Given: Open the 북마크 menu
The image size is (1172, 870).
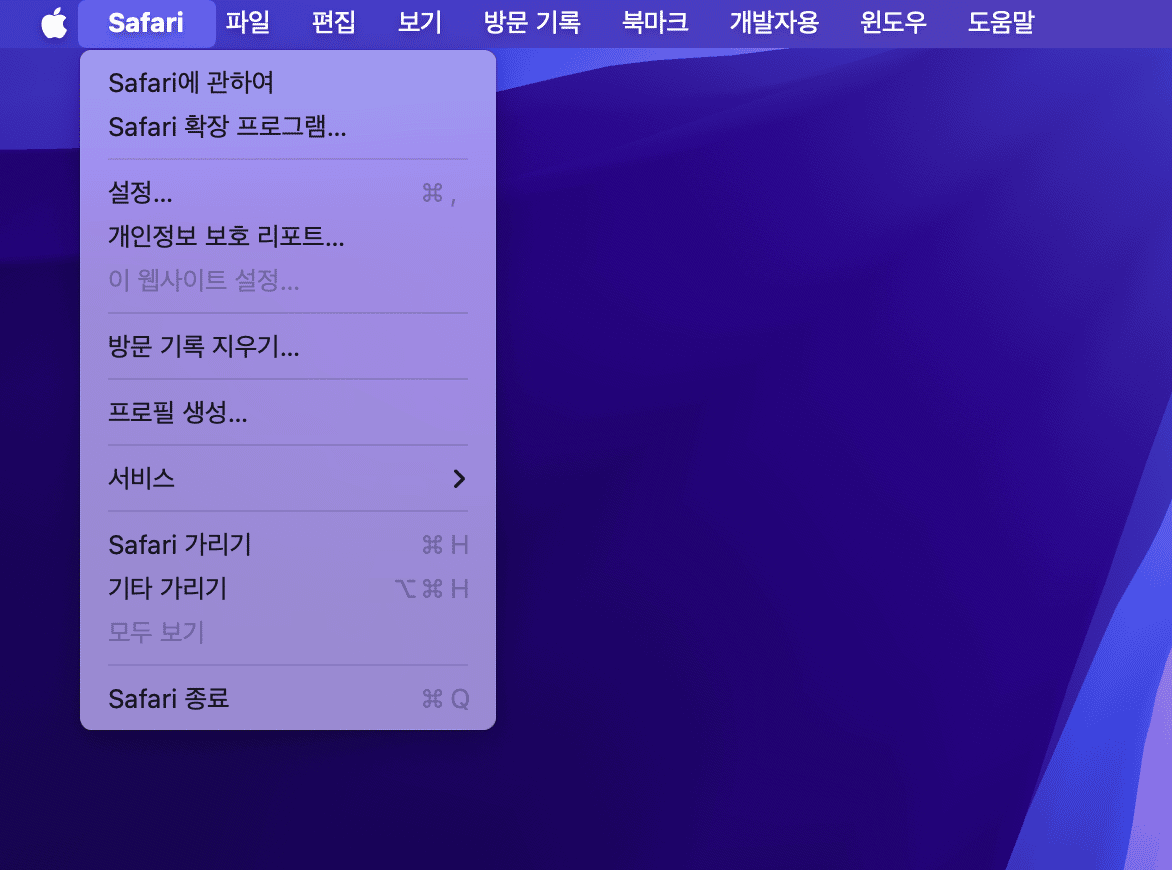Looking at the screenshot, I should pyautogui.click(x=654, y=23).
